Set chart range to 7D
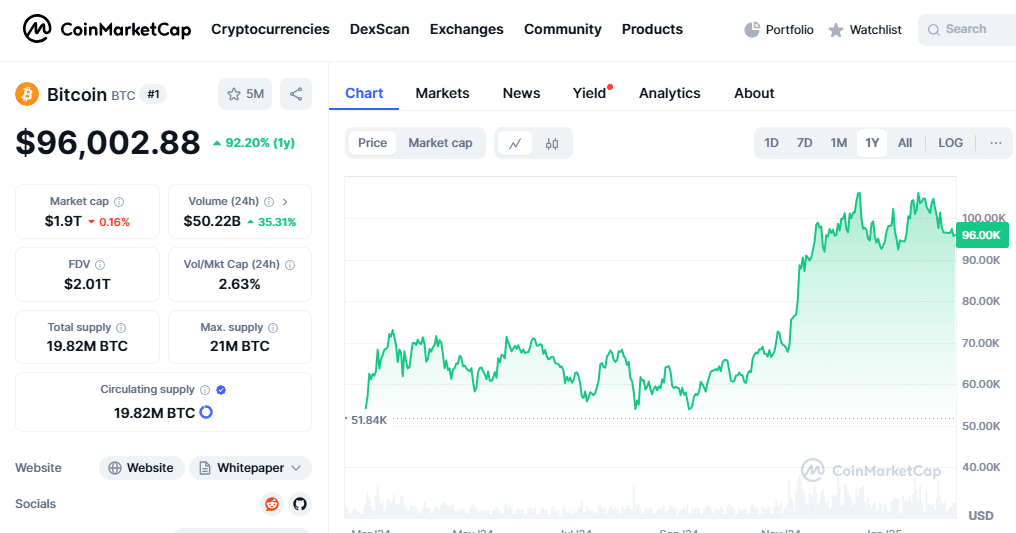This screenshot has height=533, width=1016. click(804, 143)
